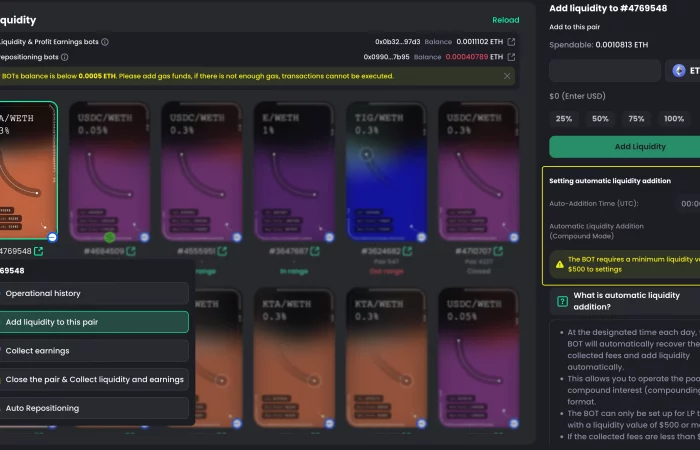Open info icon beside Repositioning bots
This screenshot has height=450, width=700.
click(x=64, y=57)
